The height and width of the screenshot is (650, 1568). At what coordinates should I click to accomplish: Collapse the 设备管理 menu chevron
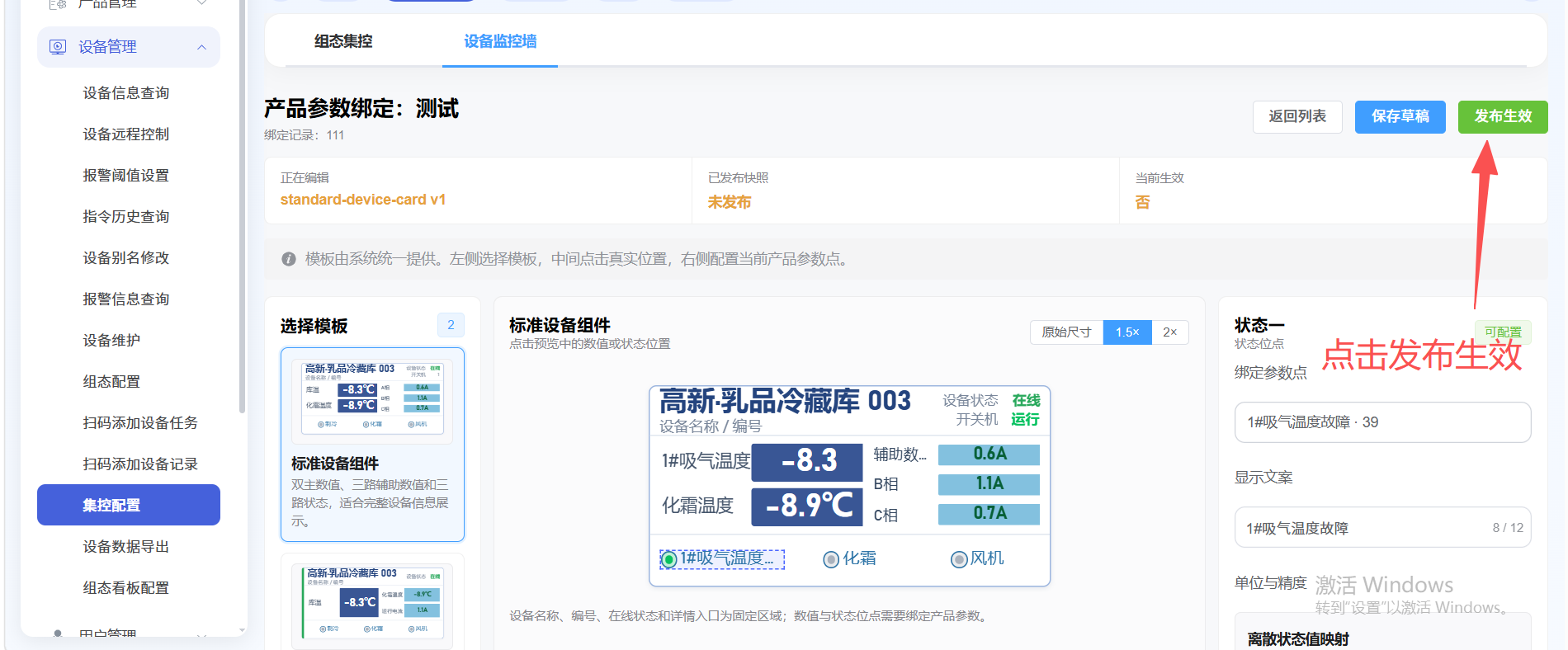(201, 47)
